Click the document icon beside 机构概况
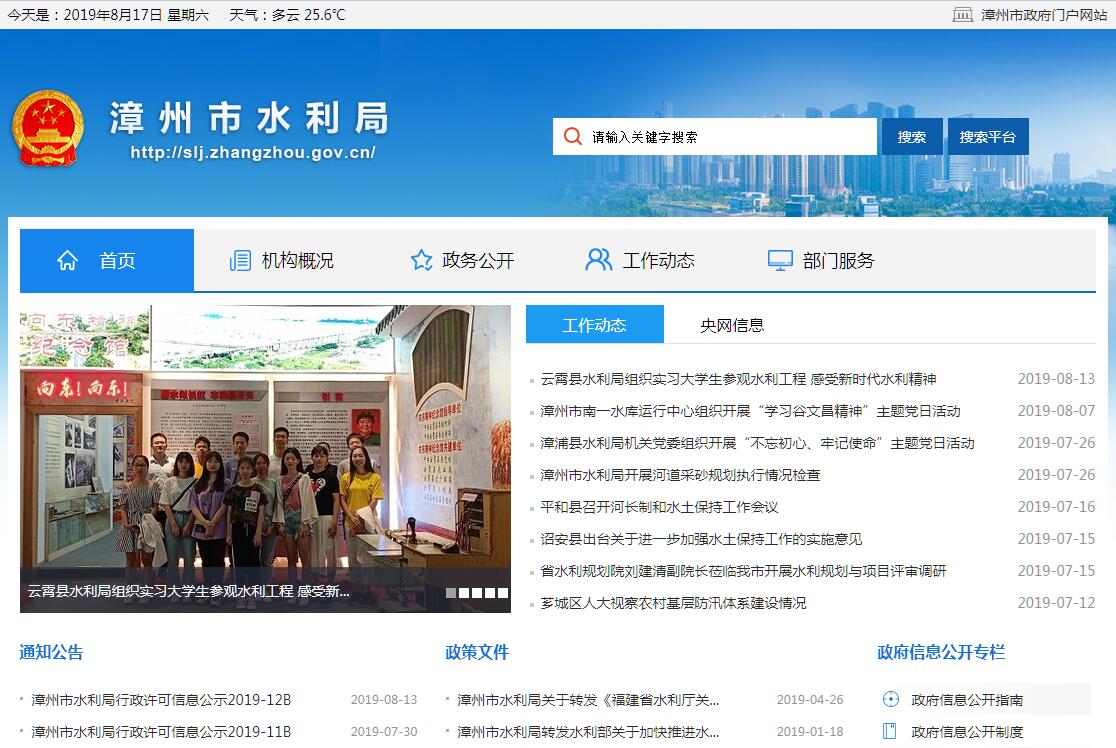The width and height of the screenshot is (1116, 748). click(240, 261)
